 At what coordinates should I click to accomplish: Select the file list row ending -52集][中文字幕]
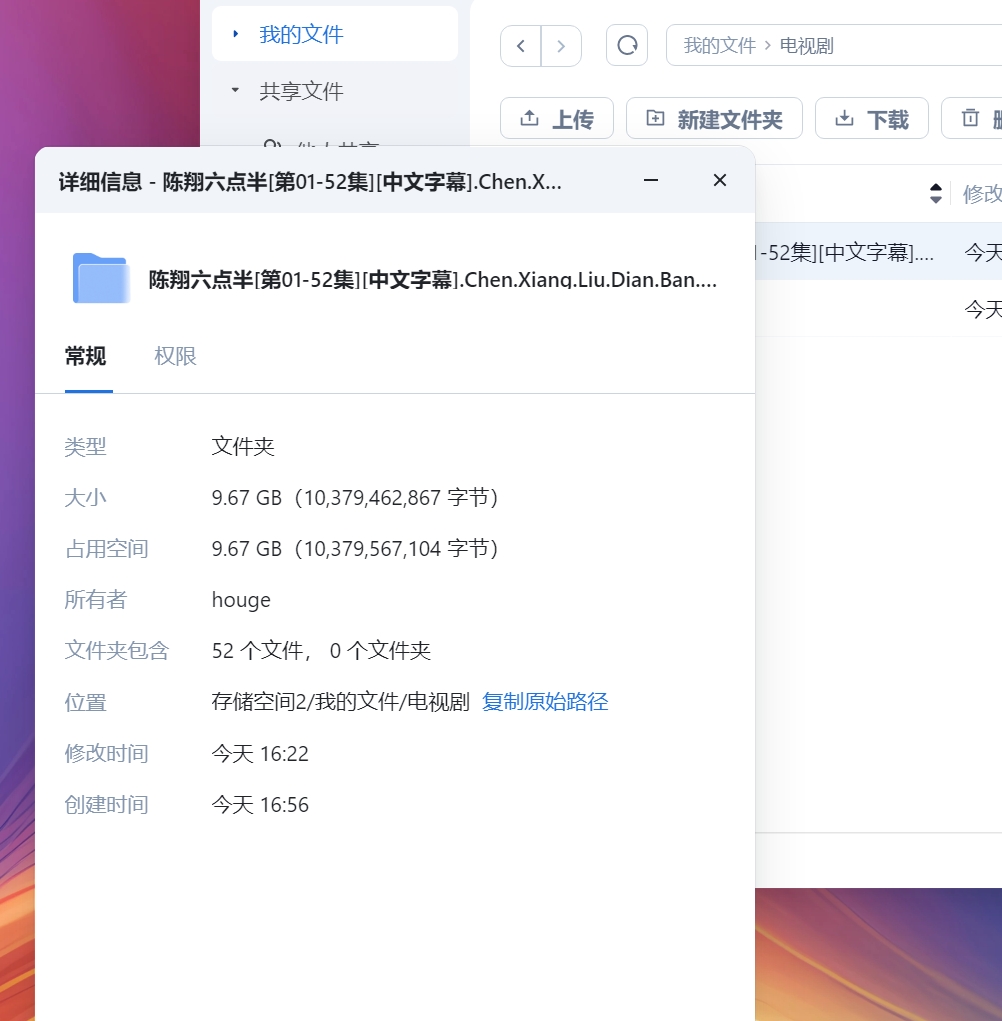[x=878, y=251]
